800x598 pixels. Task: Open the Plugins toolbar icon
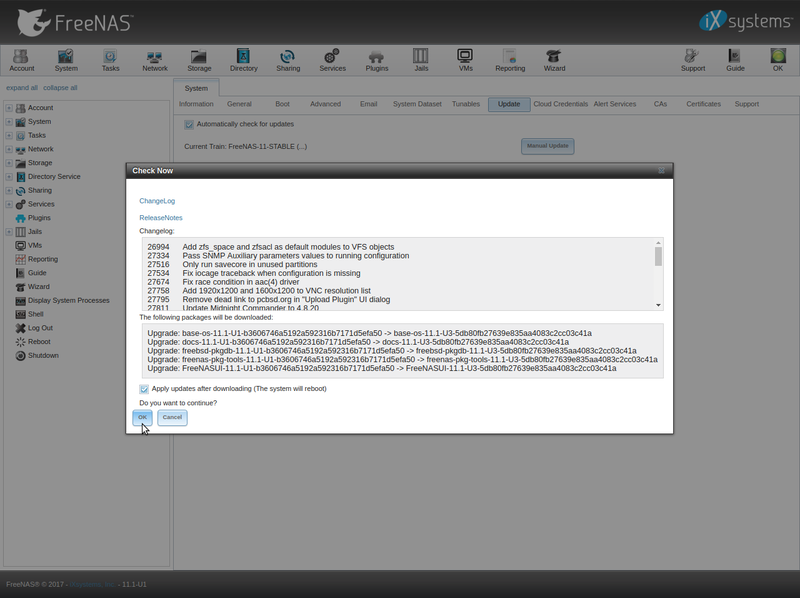click(x=377, y=60)
